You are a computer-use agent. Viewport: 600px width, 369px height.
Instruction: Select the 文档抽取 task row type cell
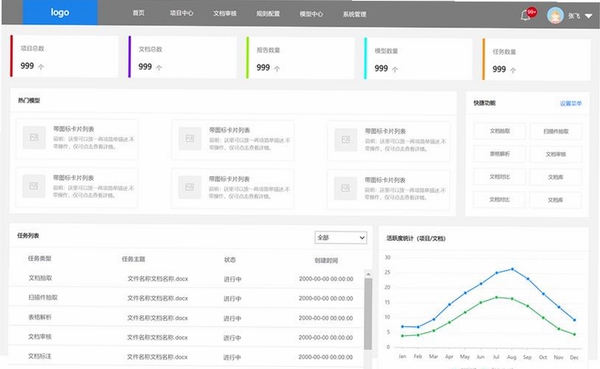pos(40,278)
